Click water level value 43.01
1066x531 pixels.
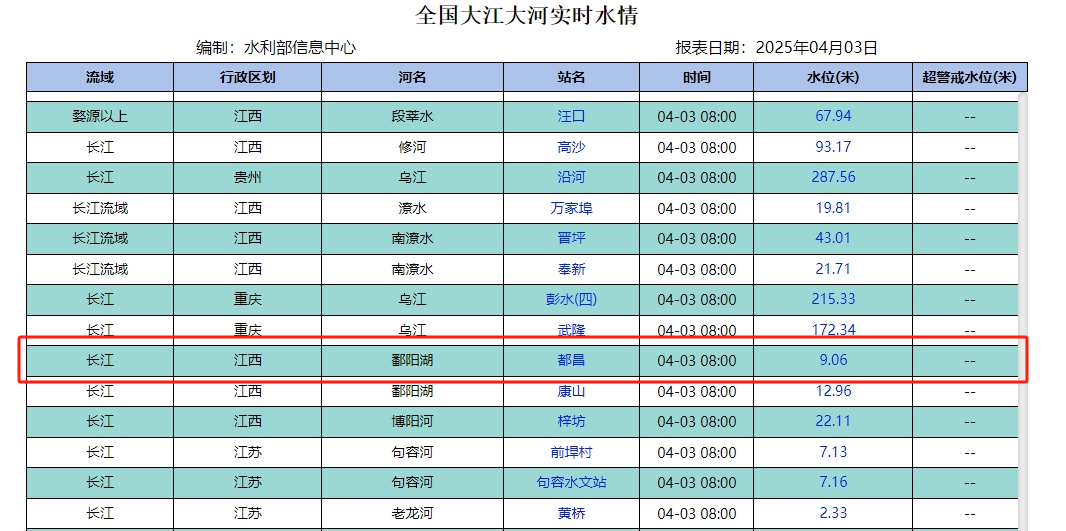(833, 238)
